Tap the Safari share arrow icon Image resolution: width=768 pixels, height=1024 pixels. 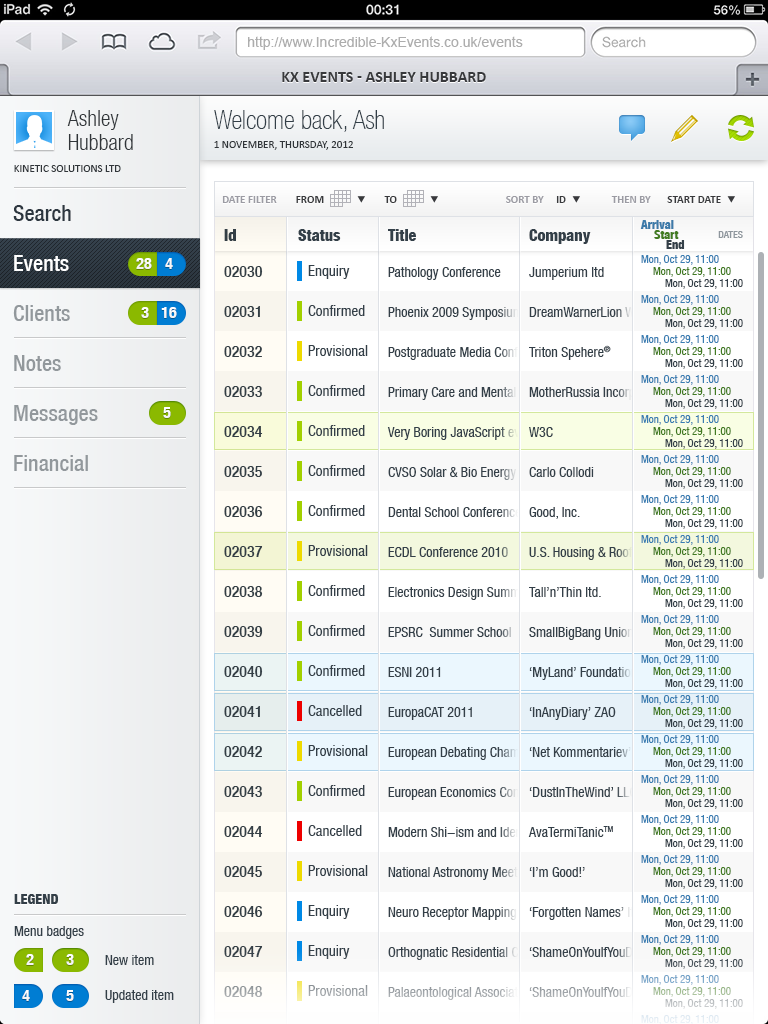209,42
